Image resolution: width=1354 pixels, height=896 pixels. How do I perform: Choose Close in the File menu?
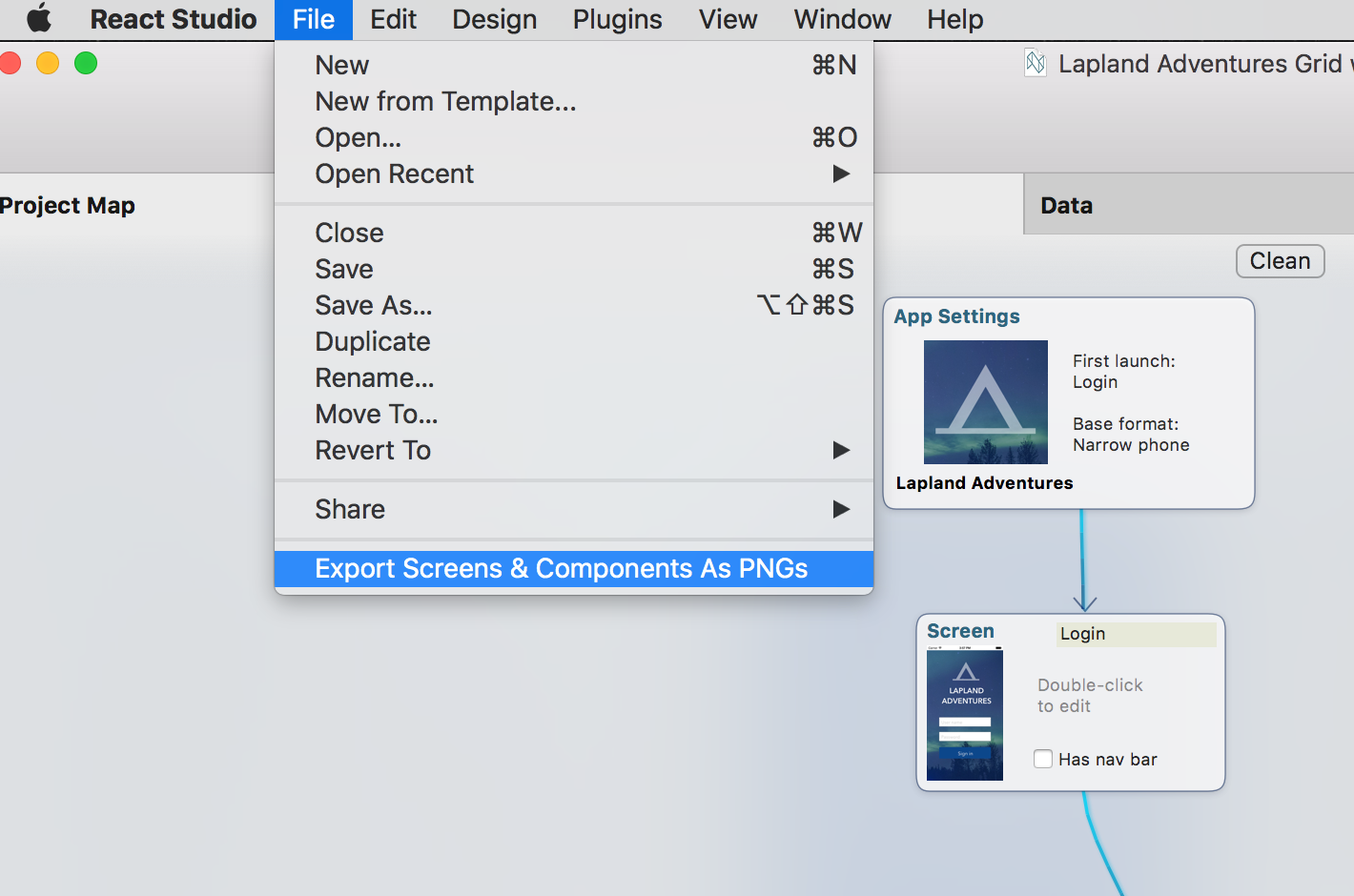coord(574,233)
